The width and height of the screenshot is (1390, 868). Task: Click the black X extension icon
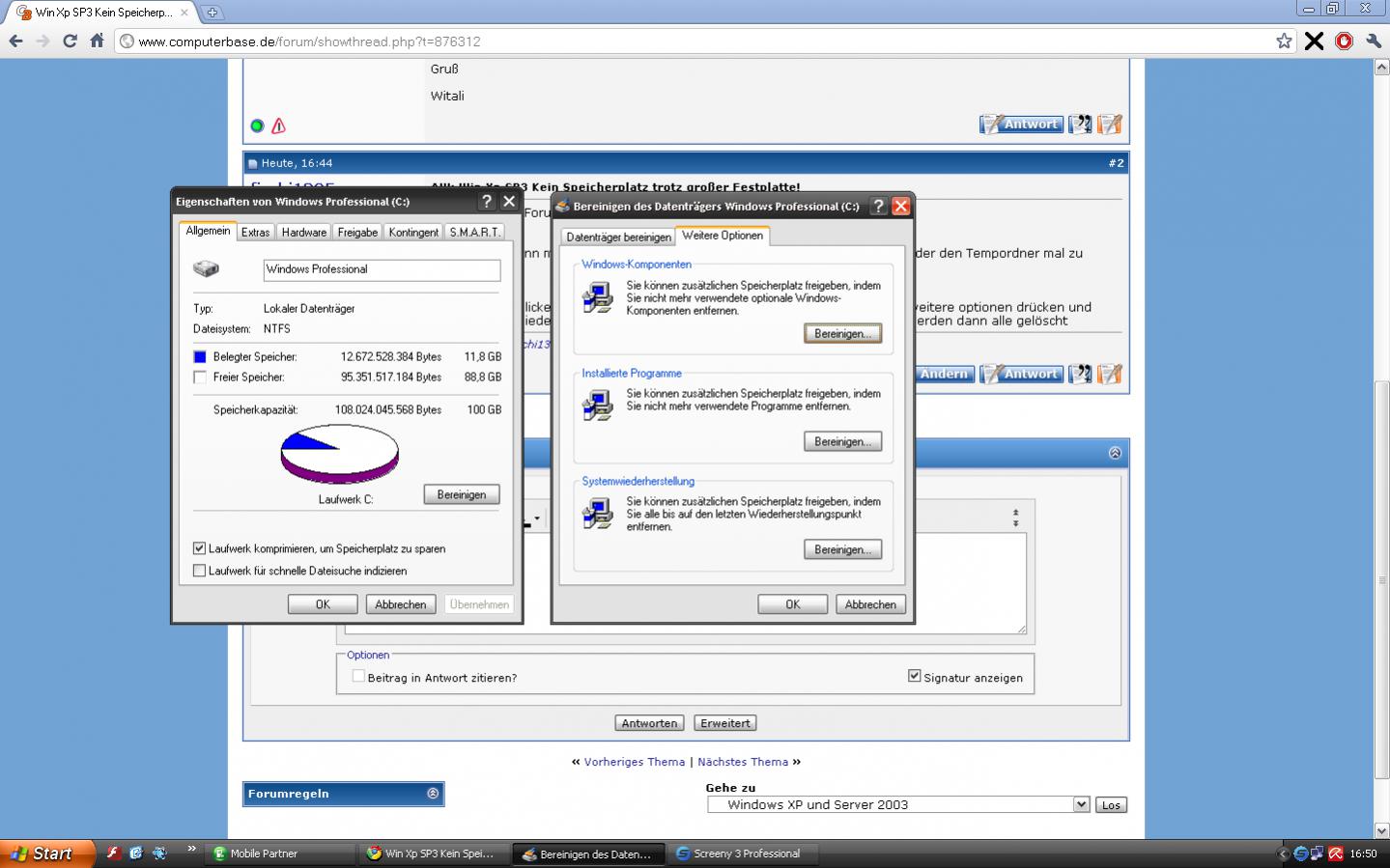point(1314,41)
